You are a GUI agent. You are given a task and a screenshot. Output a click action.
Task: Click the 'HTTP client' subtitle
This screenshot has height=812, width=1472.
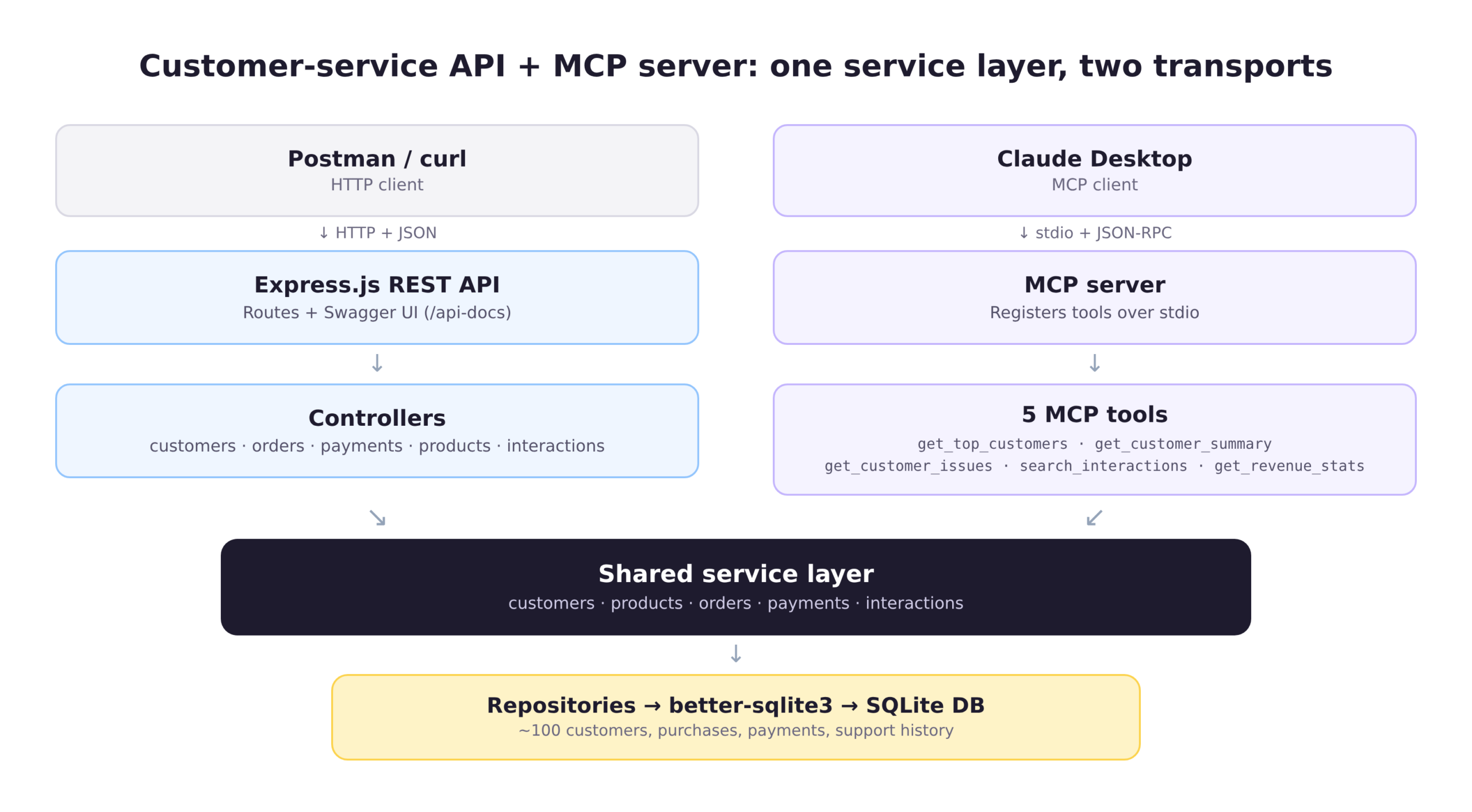tap(377, 184)
